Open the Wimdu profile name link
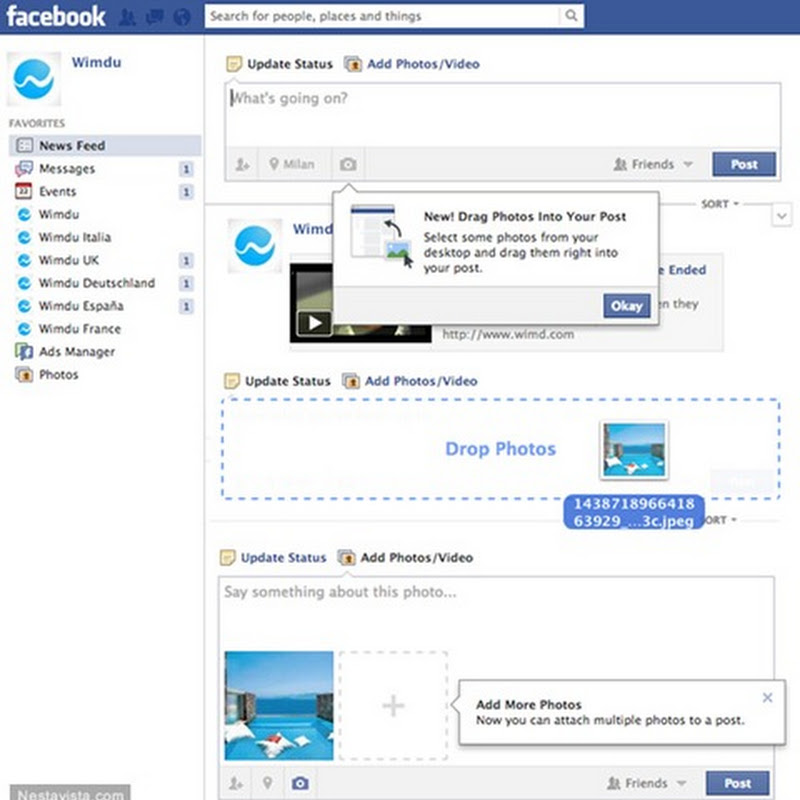The width and height of the screenshot is (800, 800). tap(96, 62)
